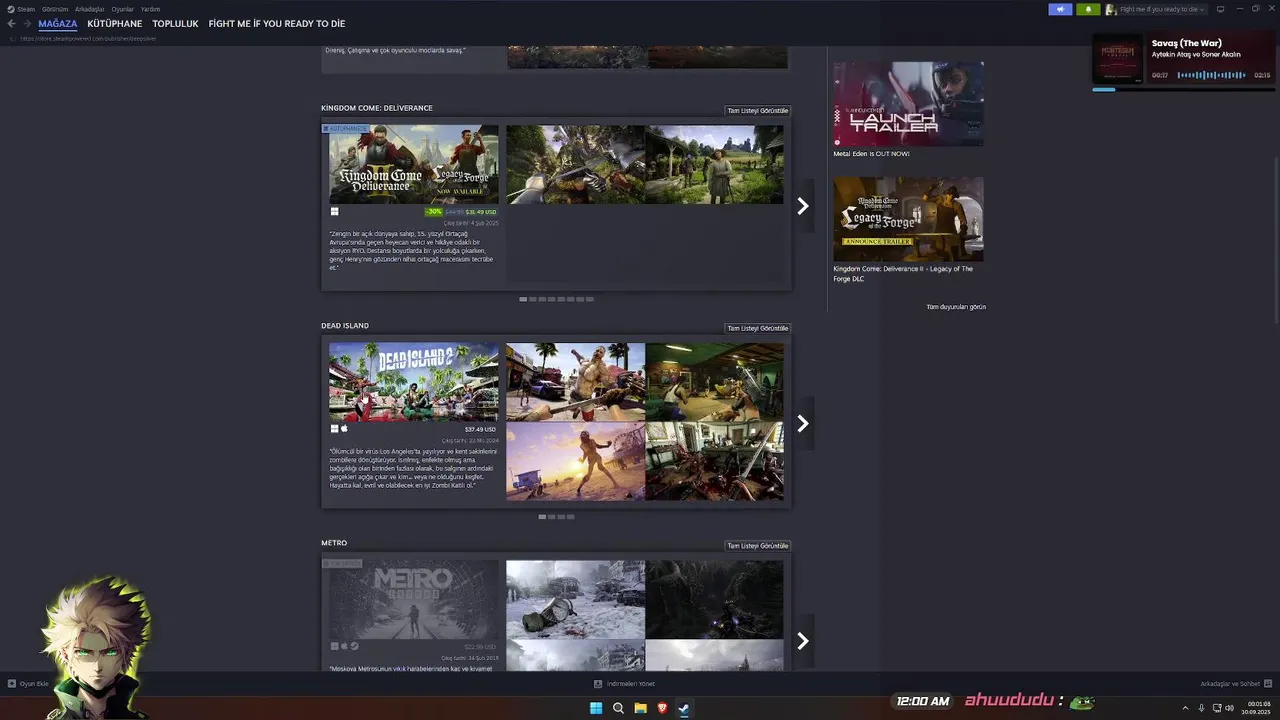Open Dead Island 2 beach sunset screenshot
1280x720 pixels.
click(575, 461)
